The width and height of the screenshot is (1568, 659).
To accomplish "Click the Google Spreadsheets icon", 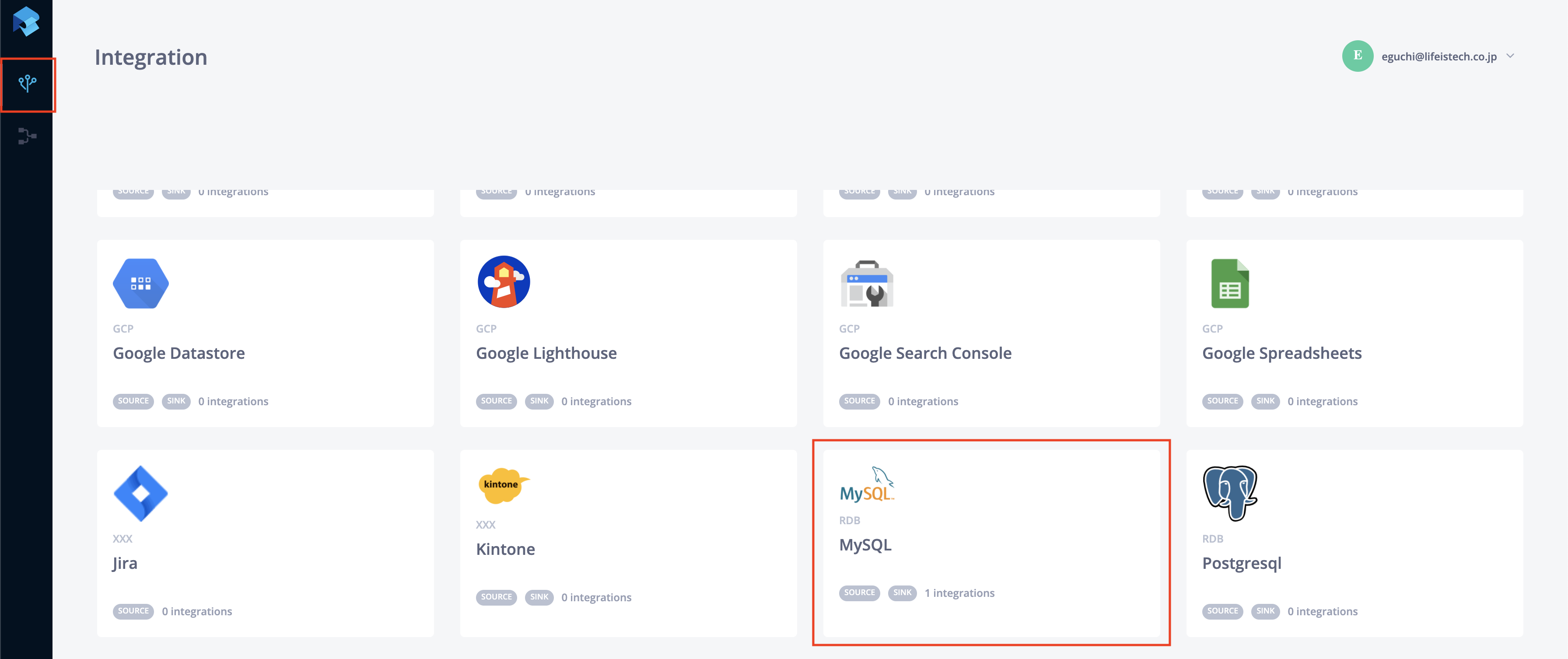I will pyautogui.click(x=1229, y=283).
